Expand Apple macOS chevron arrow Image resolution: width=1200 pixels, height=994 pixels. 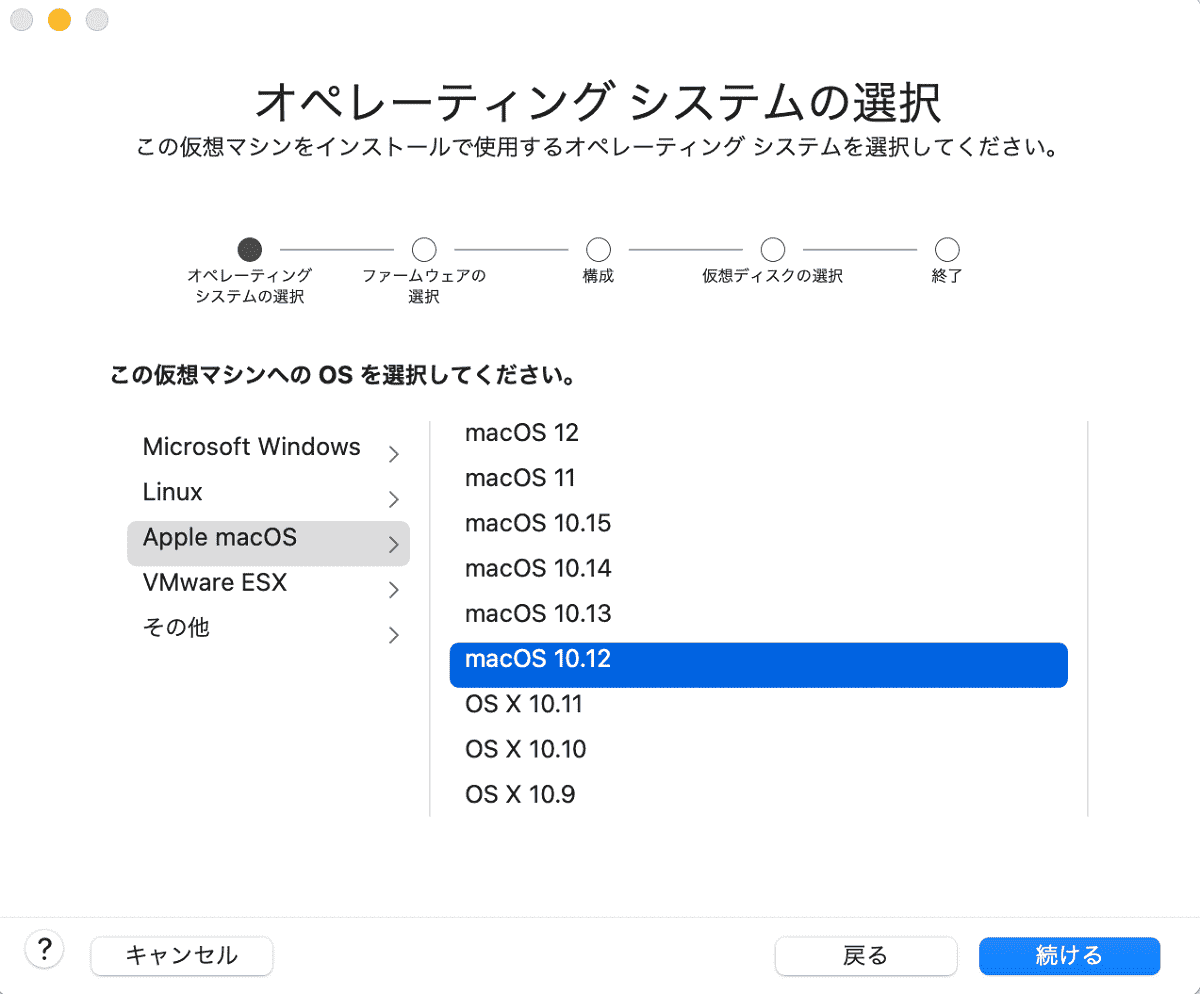[394, 545]
